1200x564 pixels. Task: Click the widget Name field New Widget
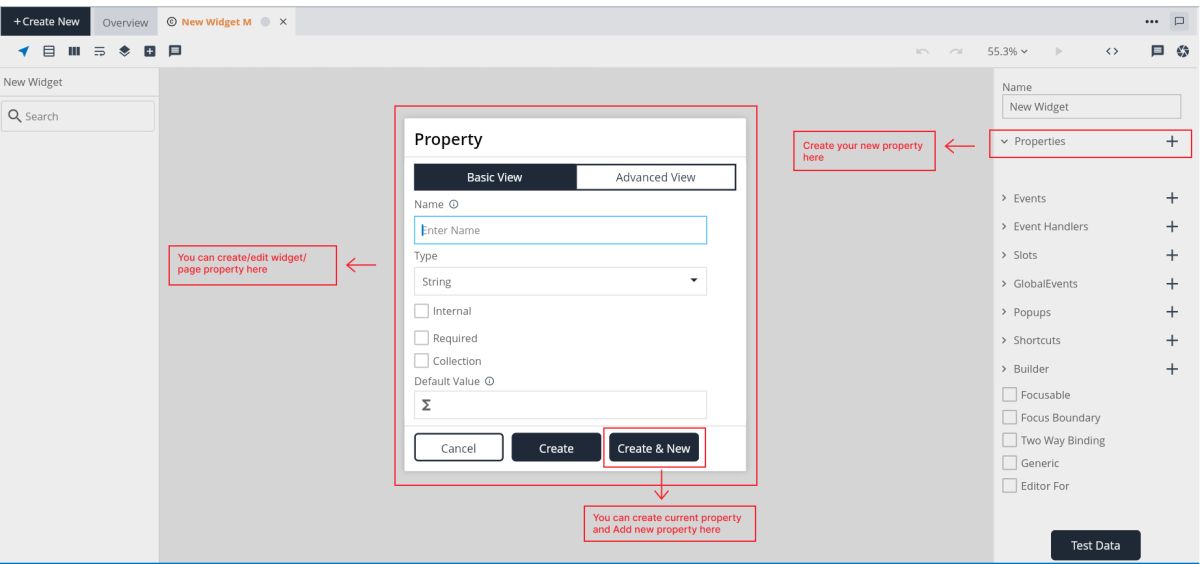pos(1091,107)
